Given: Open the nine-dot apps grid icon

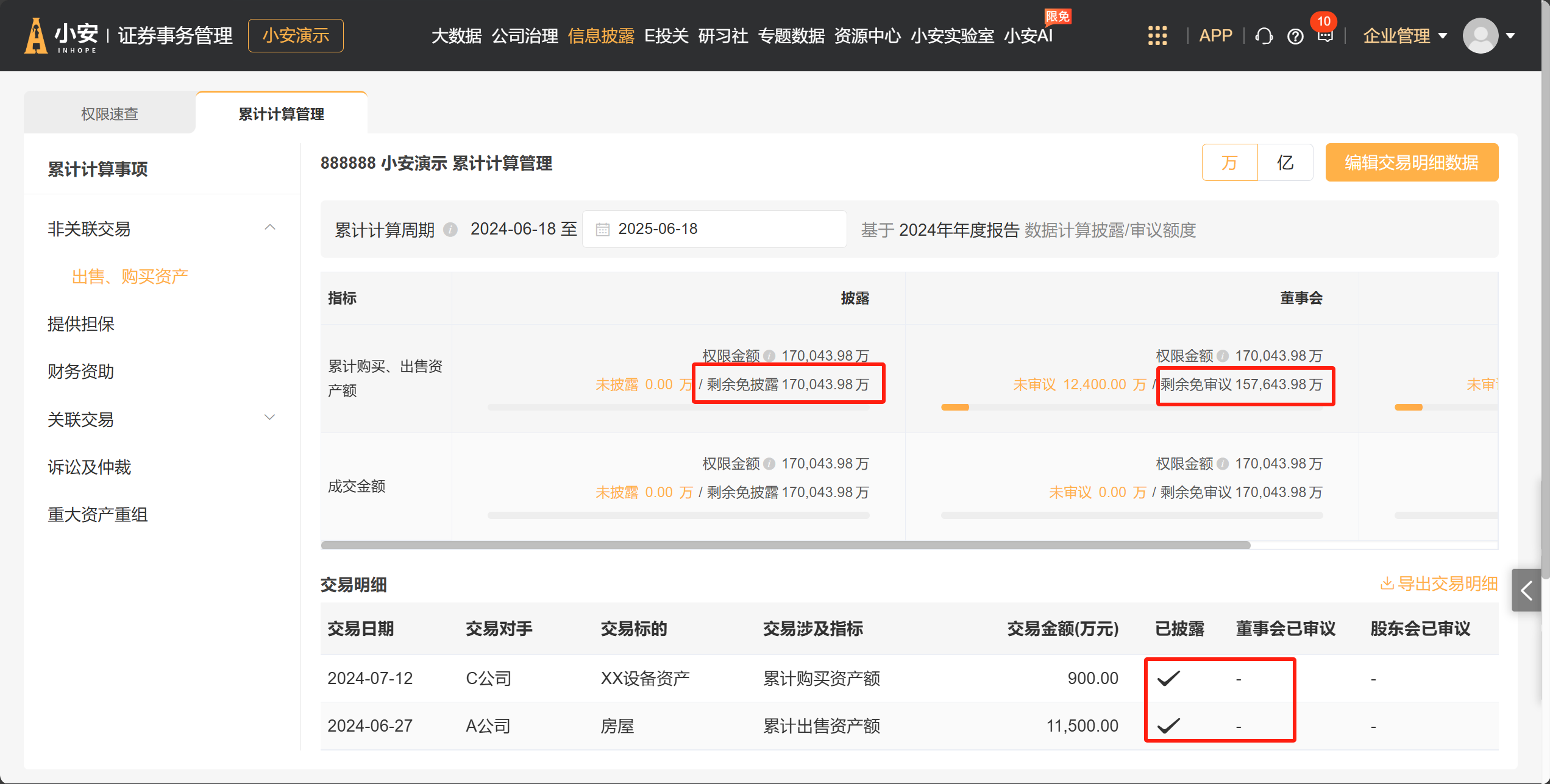Looking at the screenshot, I should 1157,36.
